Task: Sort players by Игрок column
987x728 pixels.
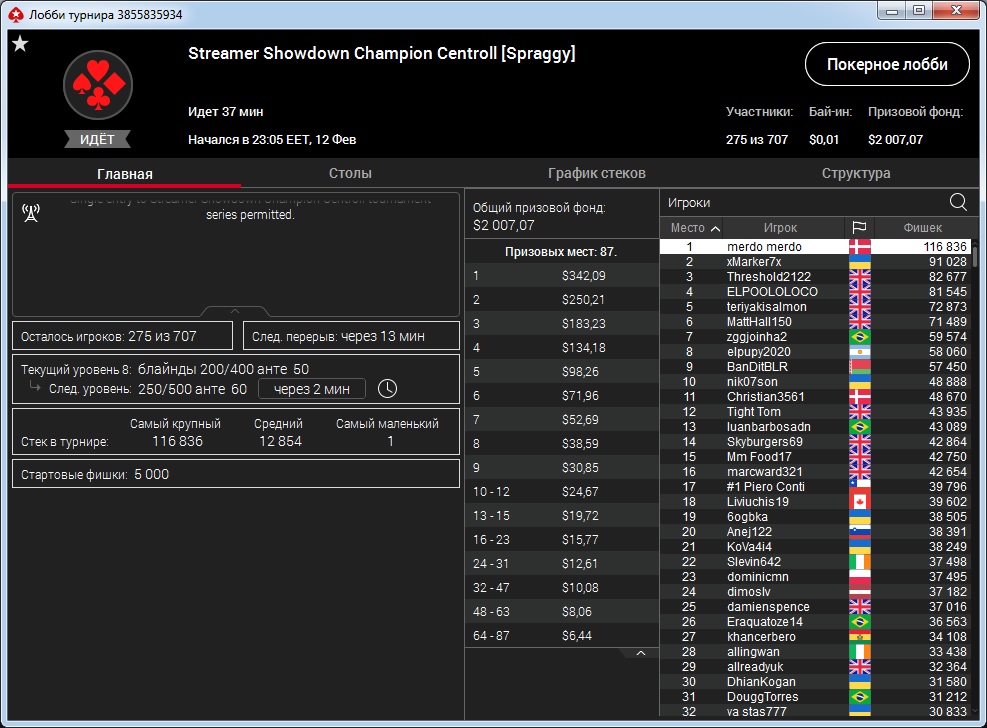Action: coord(781,228)
